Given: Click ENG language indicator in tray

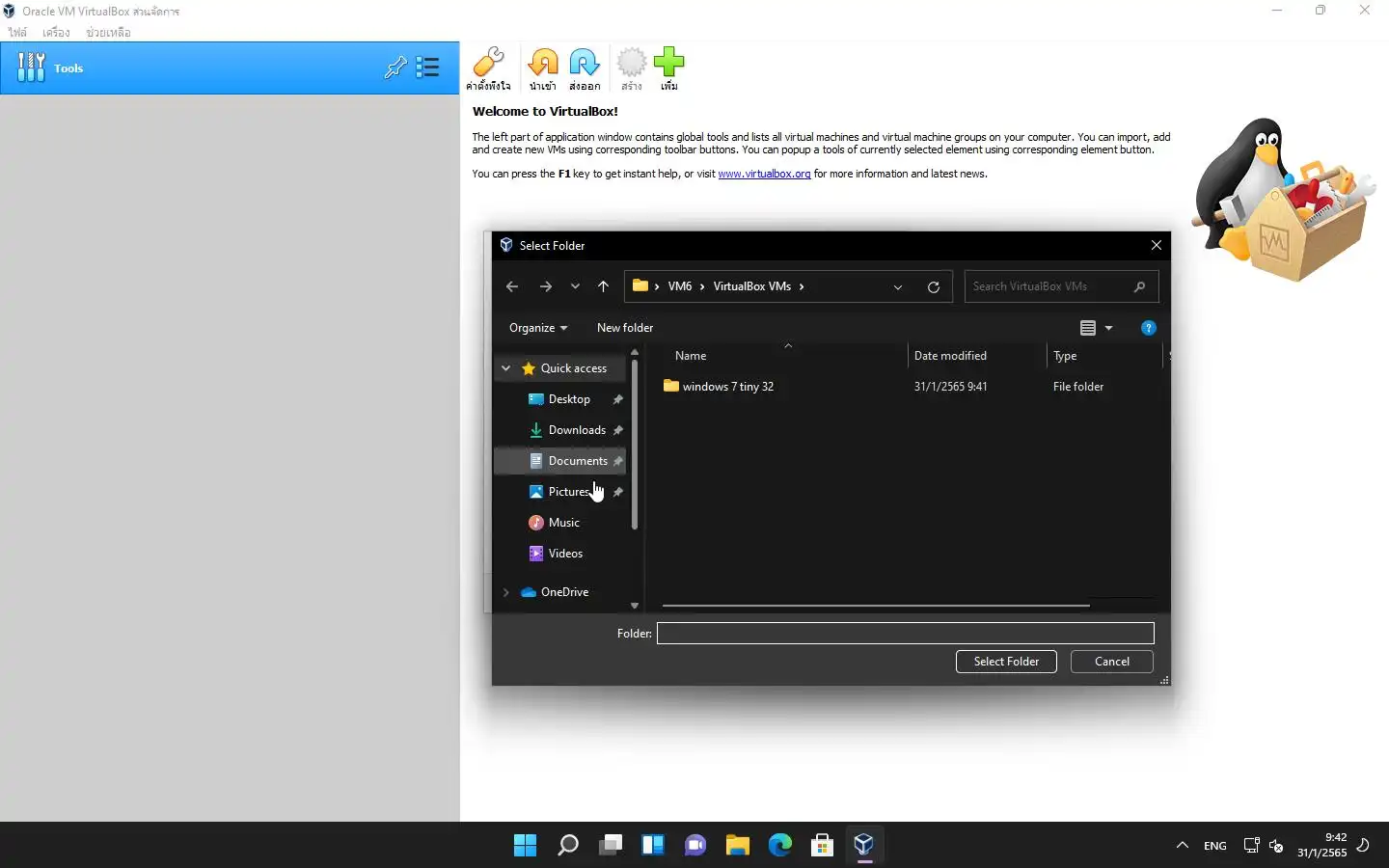Looking at the screenshot, I should (x=1215, y=846).
